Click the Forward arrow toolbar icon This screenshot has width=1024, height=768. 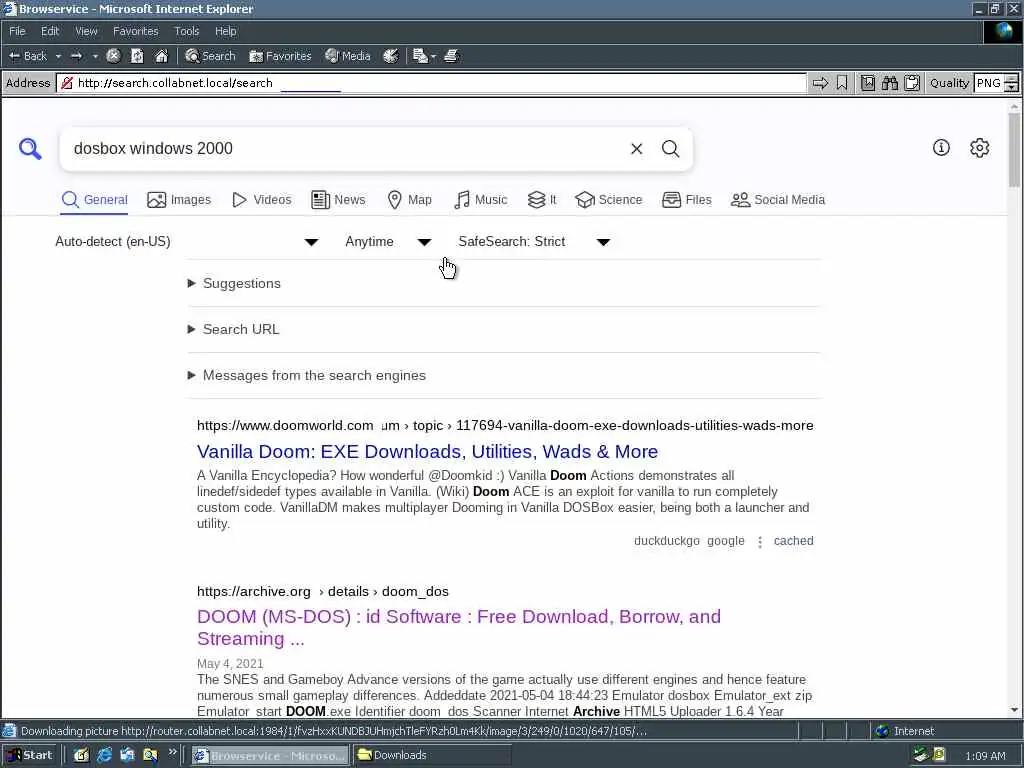click(76, 56)
